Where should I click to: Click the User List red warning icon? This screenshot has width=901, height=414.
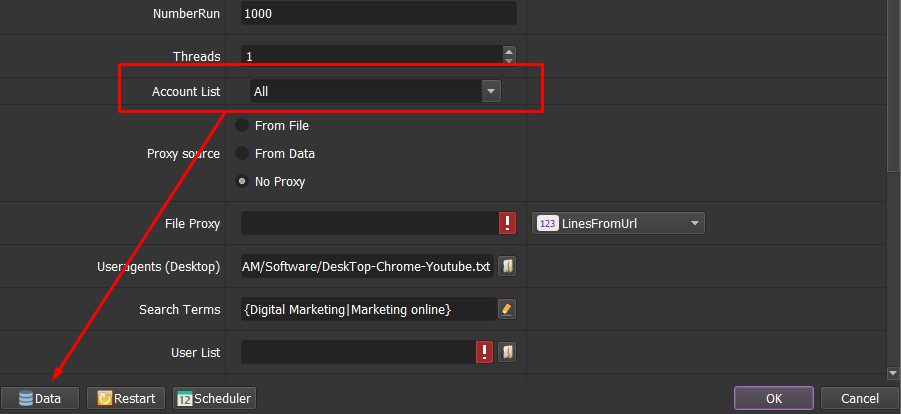pos(485,352)
